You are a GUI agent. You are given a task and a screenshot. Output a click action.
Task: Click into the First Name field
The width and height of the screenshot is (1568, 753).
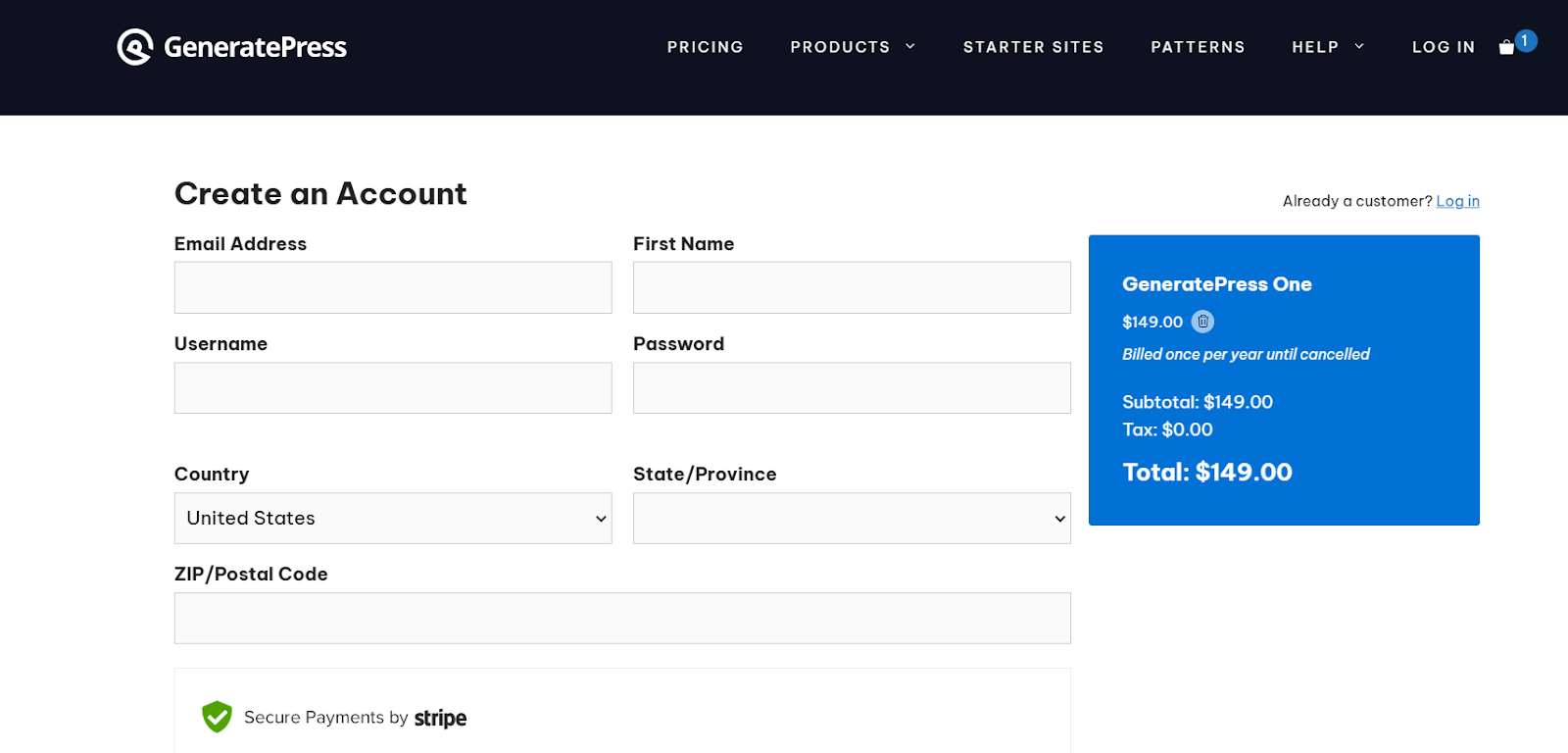852,287
